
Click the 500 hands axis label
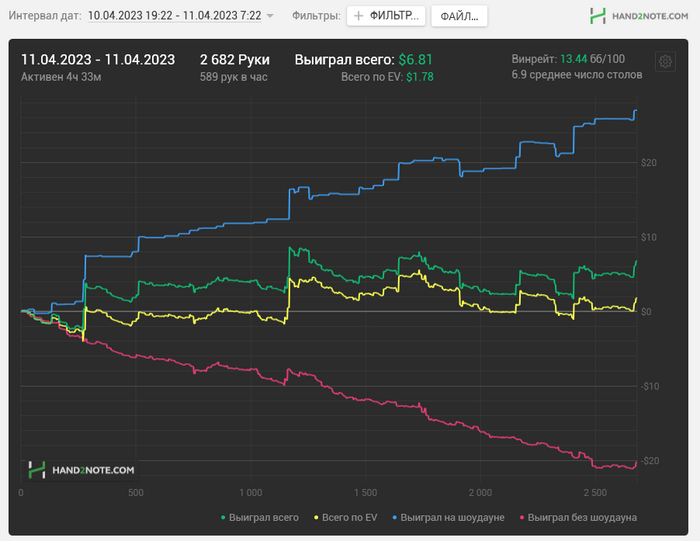click(136, 493)
